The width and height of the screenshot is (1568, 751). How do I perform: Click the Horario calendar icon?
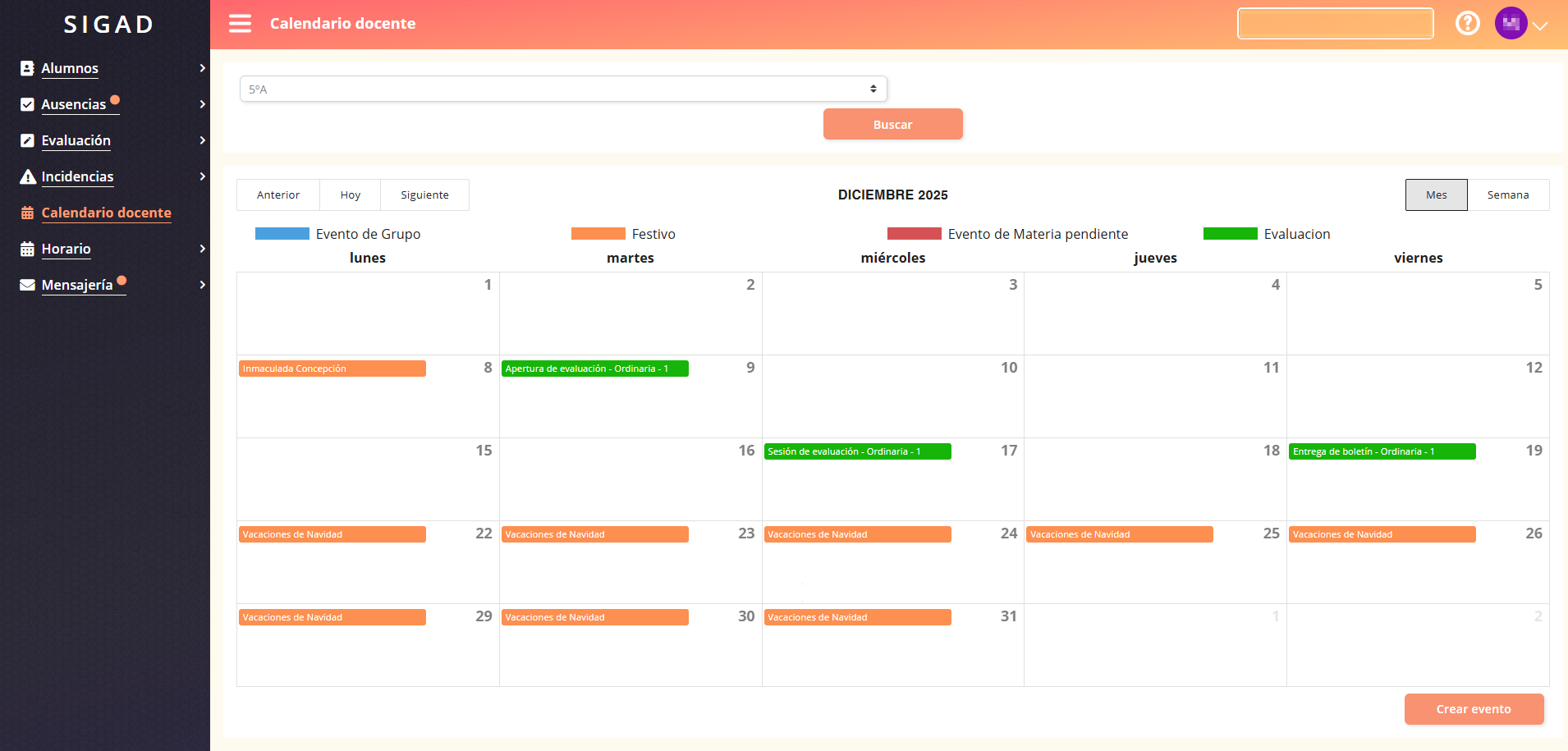pyautogui.click(x=27, y=250)
